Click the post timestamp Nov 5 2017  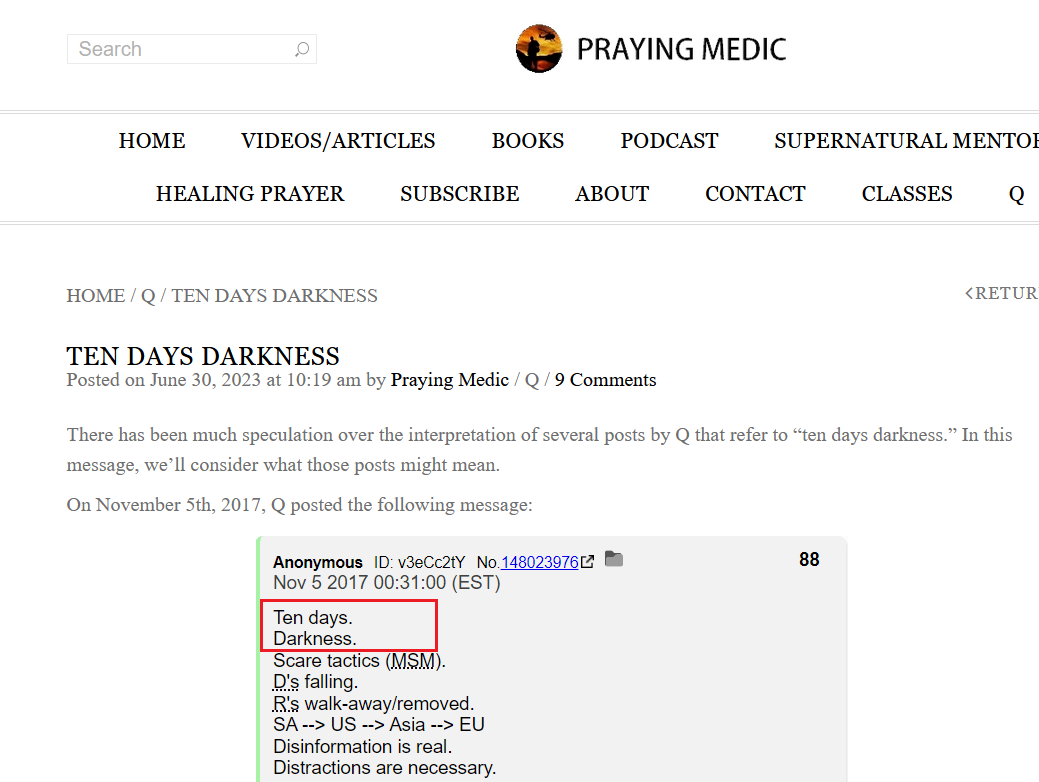[387, 583]
